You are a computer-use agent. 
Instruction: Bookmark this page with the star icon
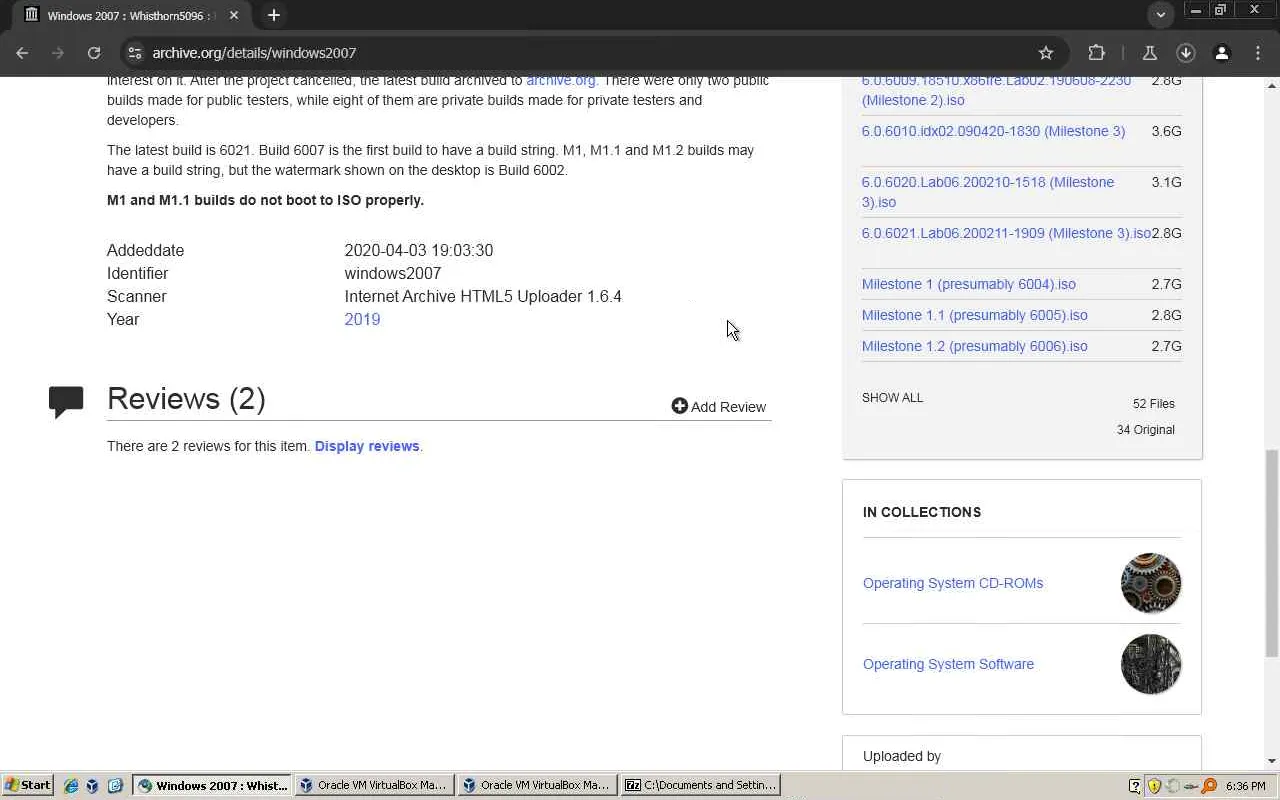click(x=1046, y=53)
